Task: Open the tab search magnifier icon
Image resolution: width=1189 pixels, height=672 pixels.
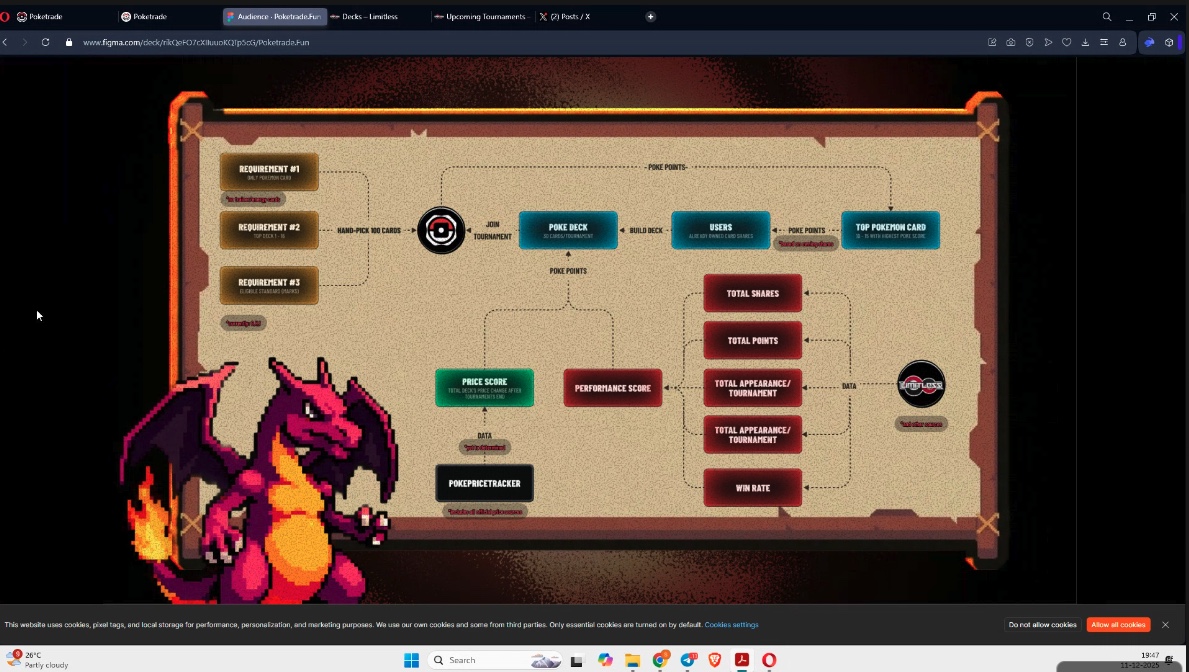Action: 1107,17
